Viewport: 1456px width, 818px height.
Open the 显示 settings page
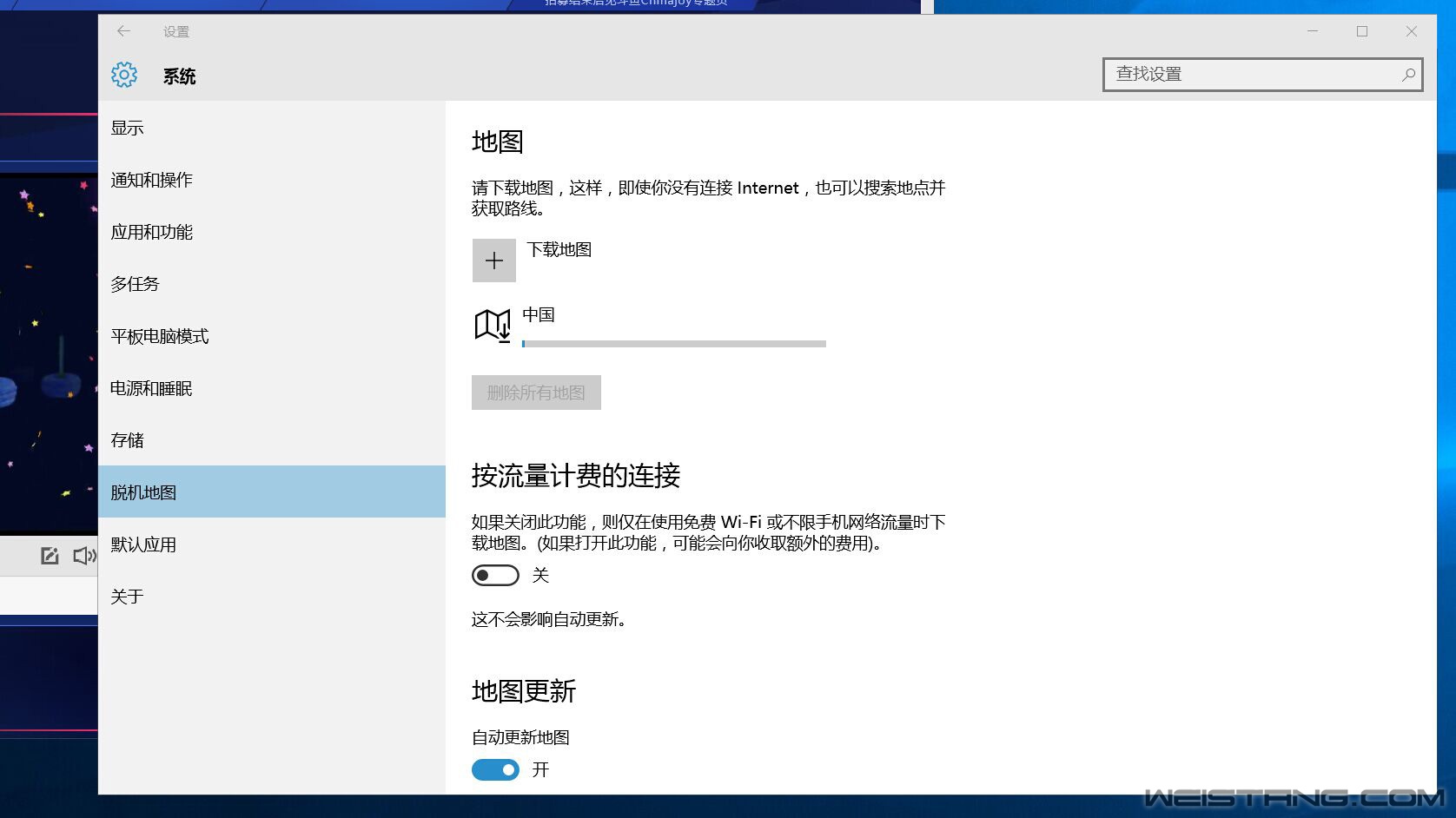click(128, 128)
